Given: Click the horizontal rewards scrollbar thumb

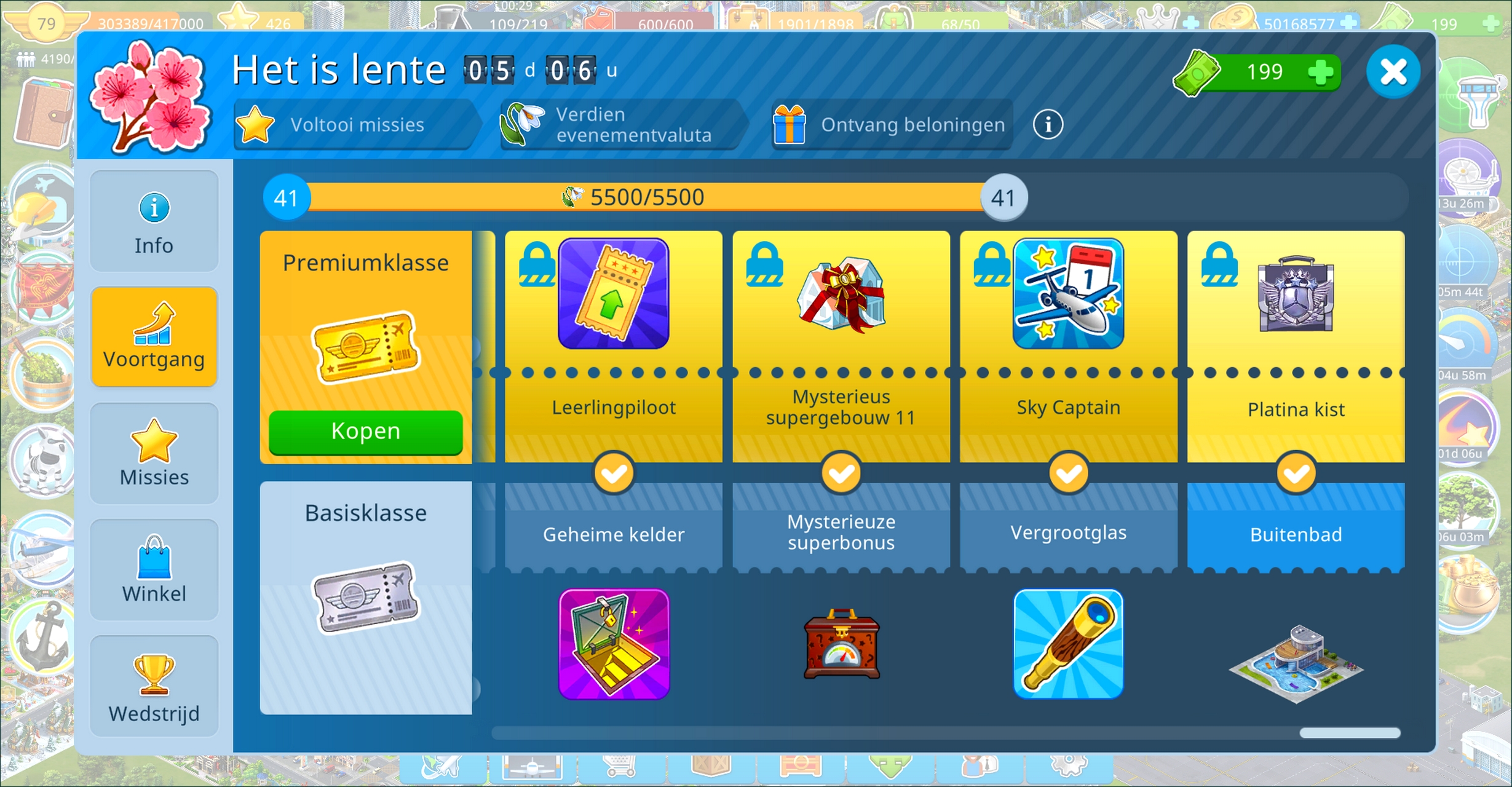Looking at the screenshot, I should [x=1350, y=733].
